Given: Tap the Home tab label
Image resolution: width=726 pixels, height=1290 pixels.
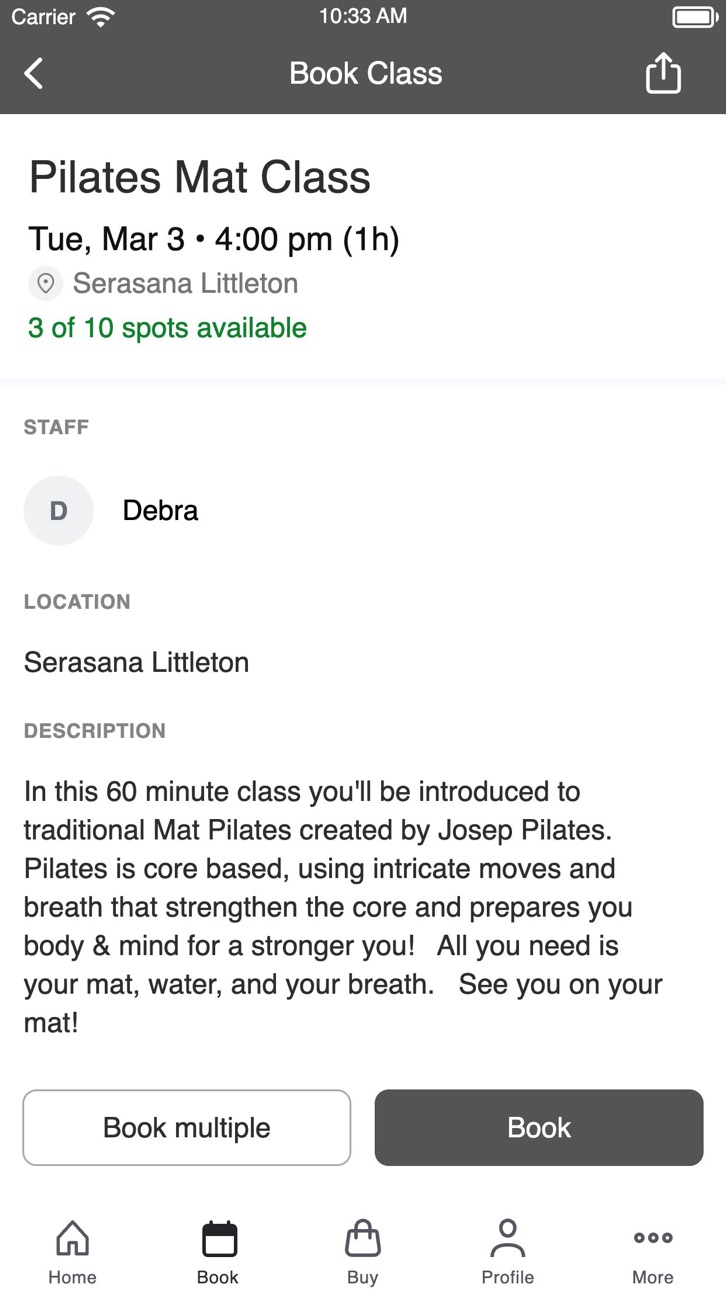Looking at the screenshot, I should pyautogui.click(x=73, y=1277).
